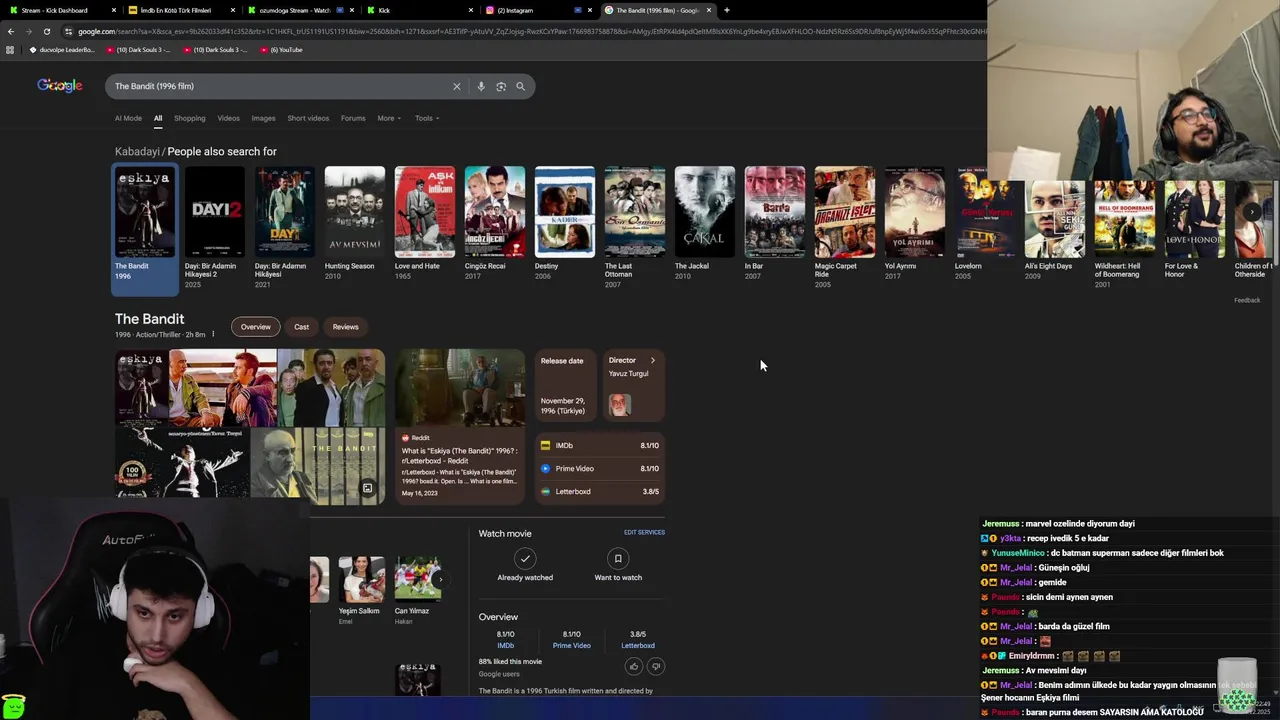
Task: Open the ducvolpe Leaderboard bookmark
Action: (63, 49)
